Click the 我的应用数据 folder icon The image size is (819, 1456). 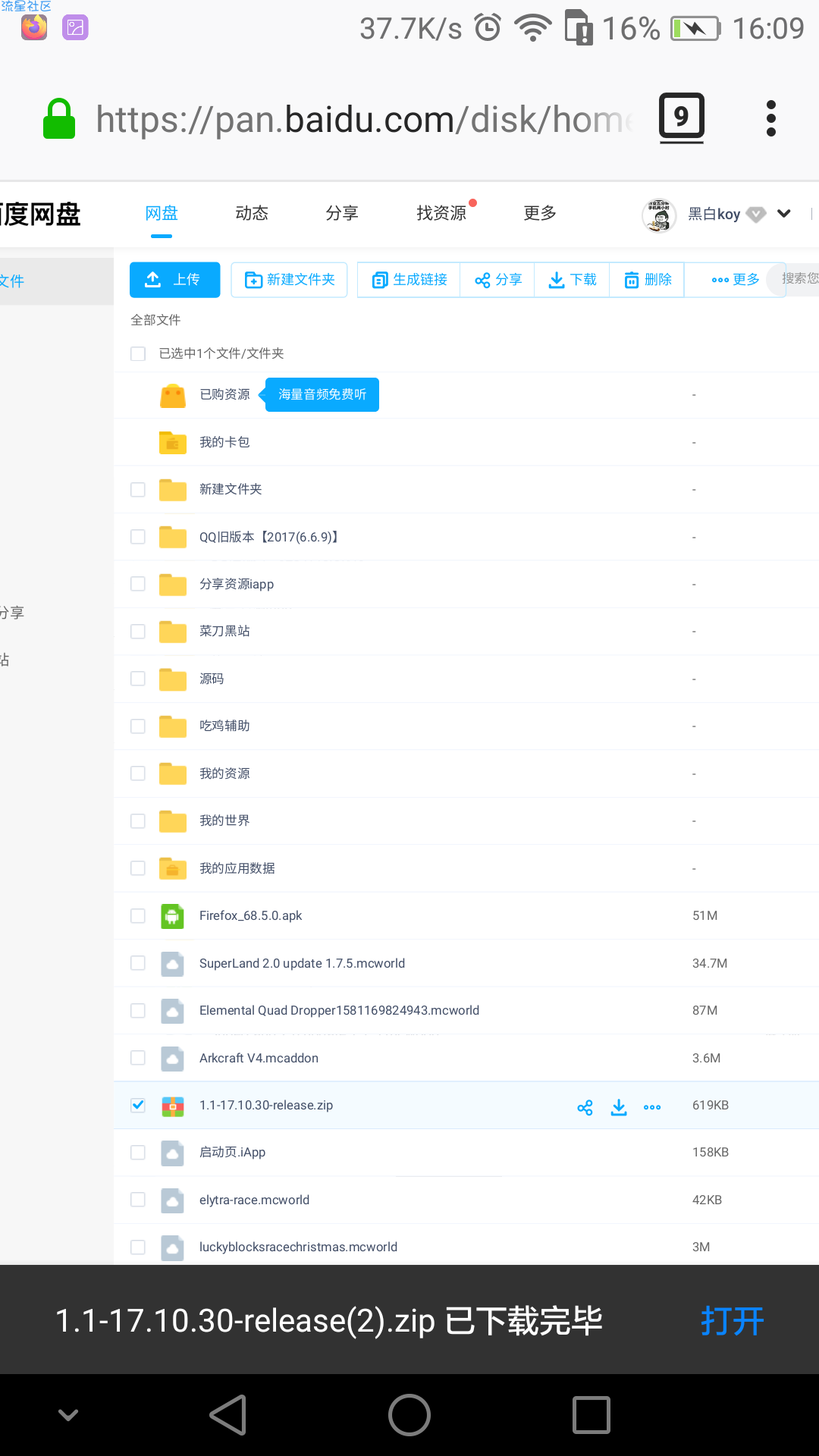173,868
